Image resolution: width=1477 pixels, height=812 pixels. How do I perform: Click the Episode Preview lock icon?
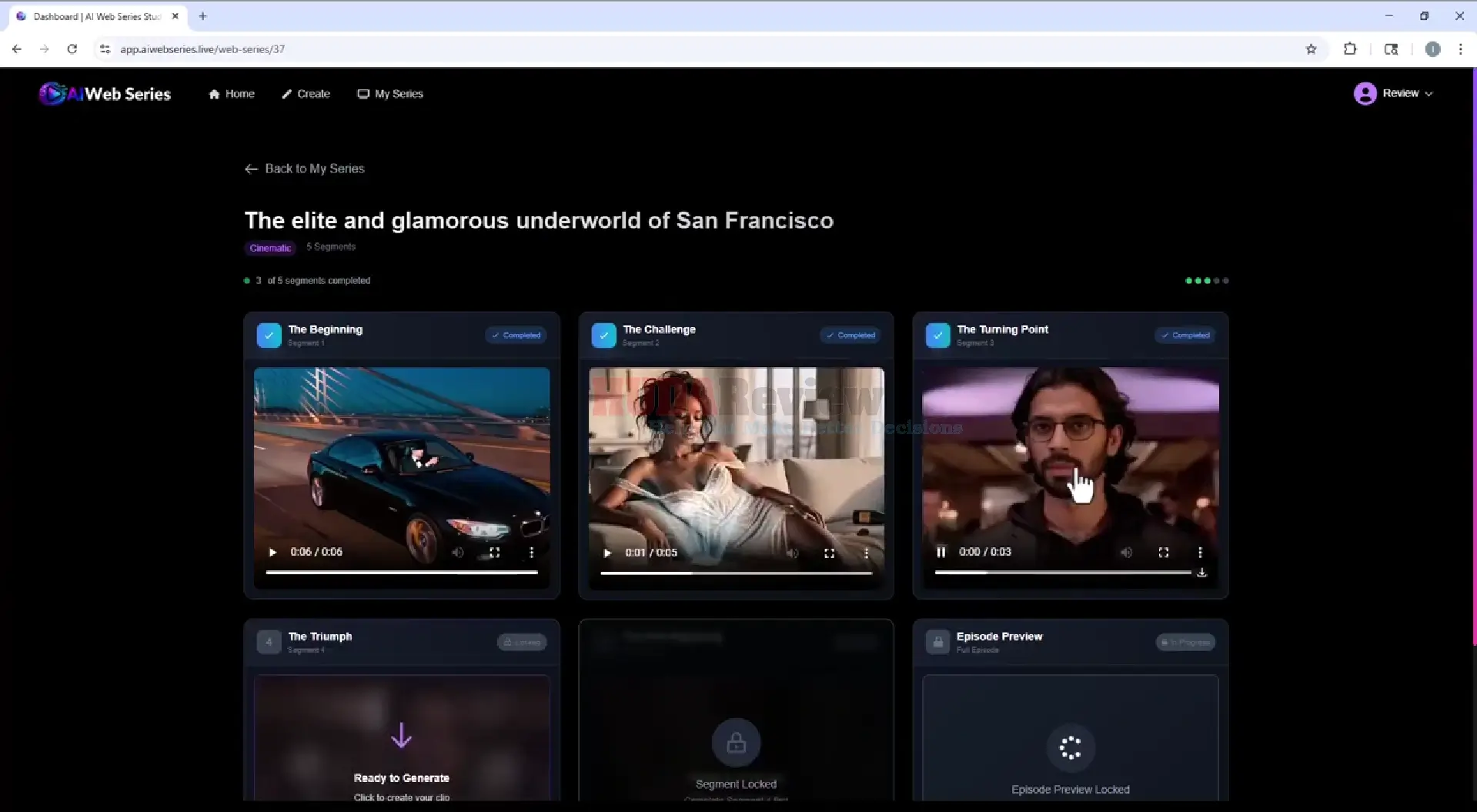[937, 642]
